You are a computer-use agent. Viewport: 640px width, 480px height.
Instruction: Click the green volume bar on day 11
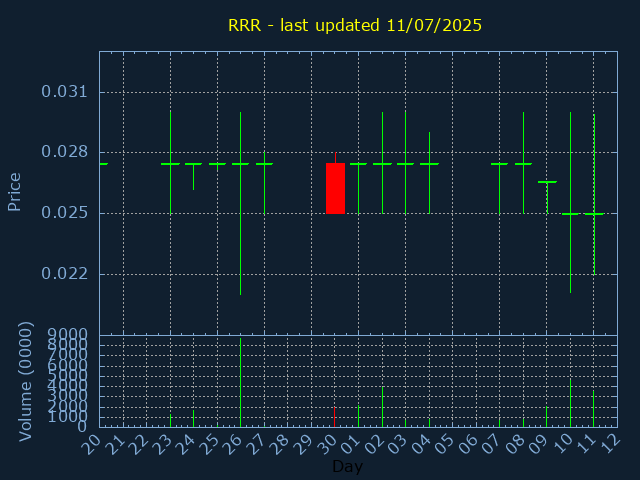point(593,409)
